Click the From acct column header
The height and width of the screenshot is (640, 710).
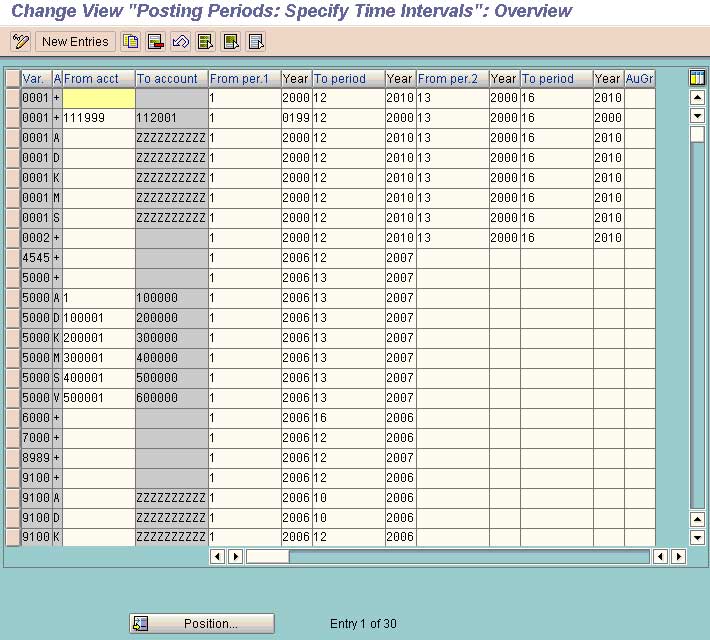99,78
